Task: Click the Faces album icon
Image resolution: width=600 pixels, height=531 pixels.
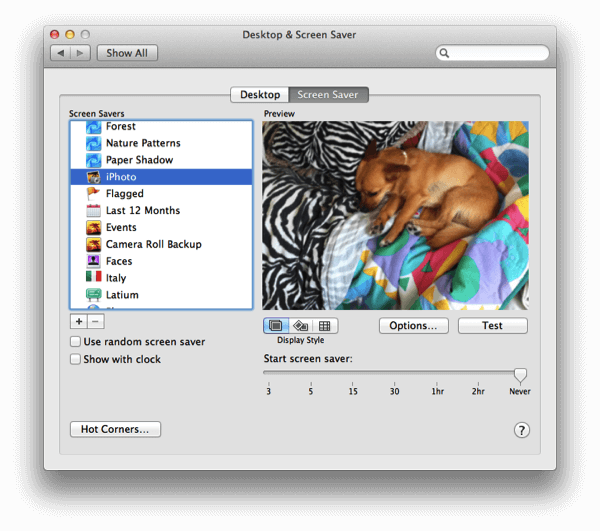Action: (x=93, y=261)
